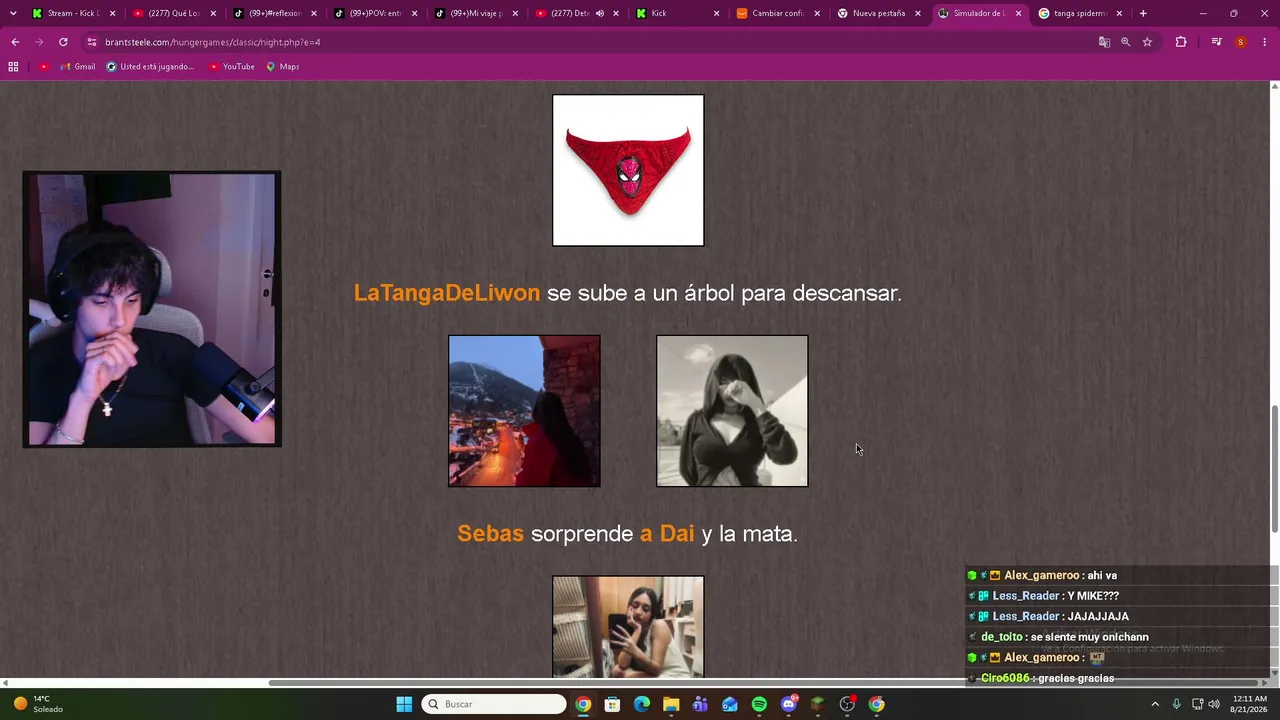Close the tanga spiderman tab

(x=1119, y=14)
